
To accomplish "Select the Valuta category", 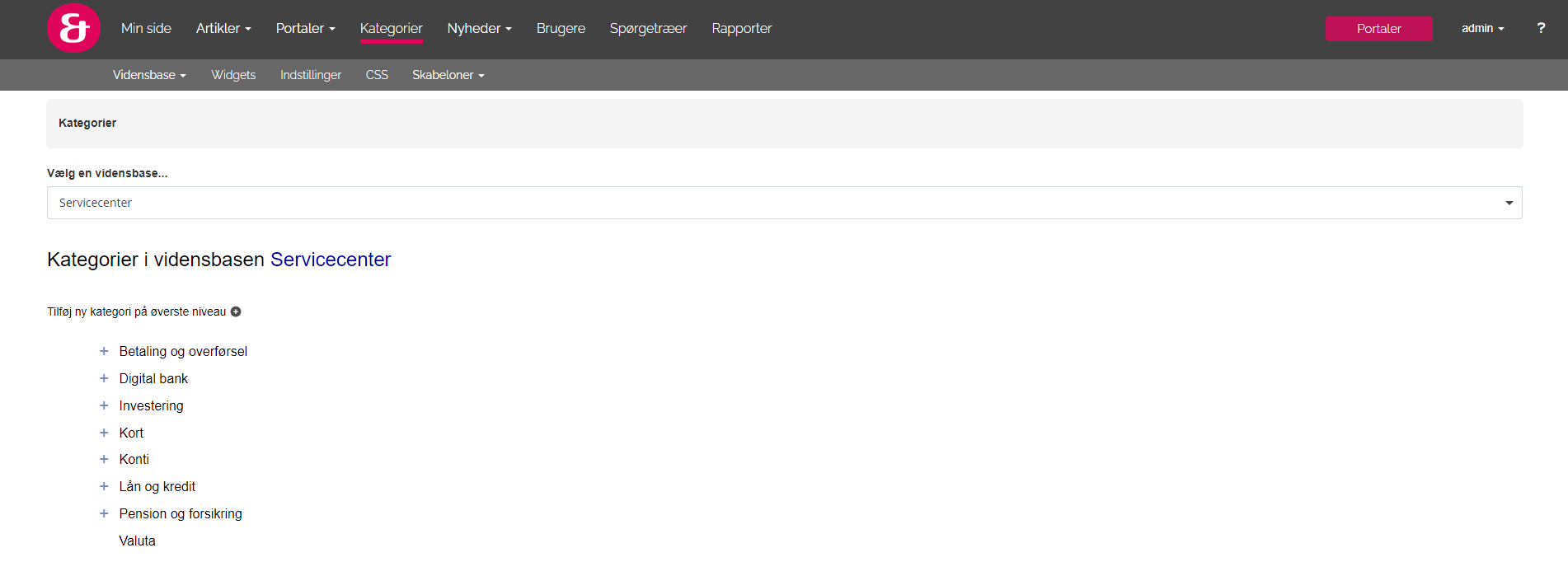I will [137, 541].
